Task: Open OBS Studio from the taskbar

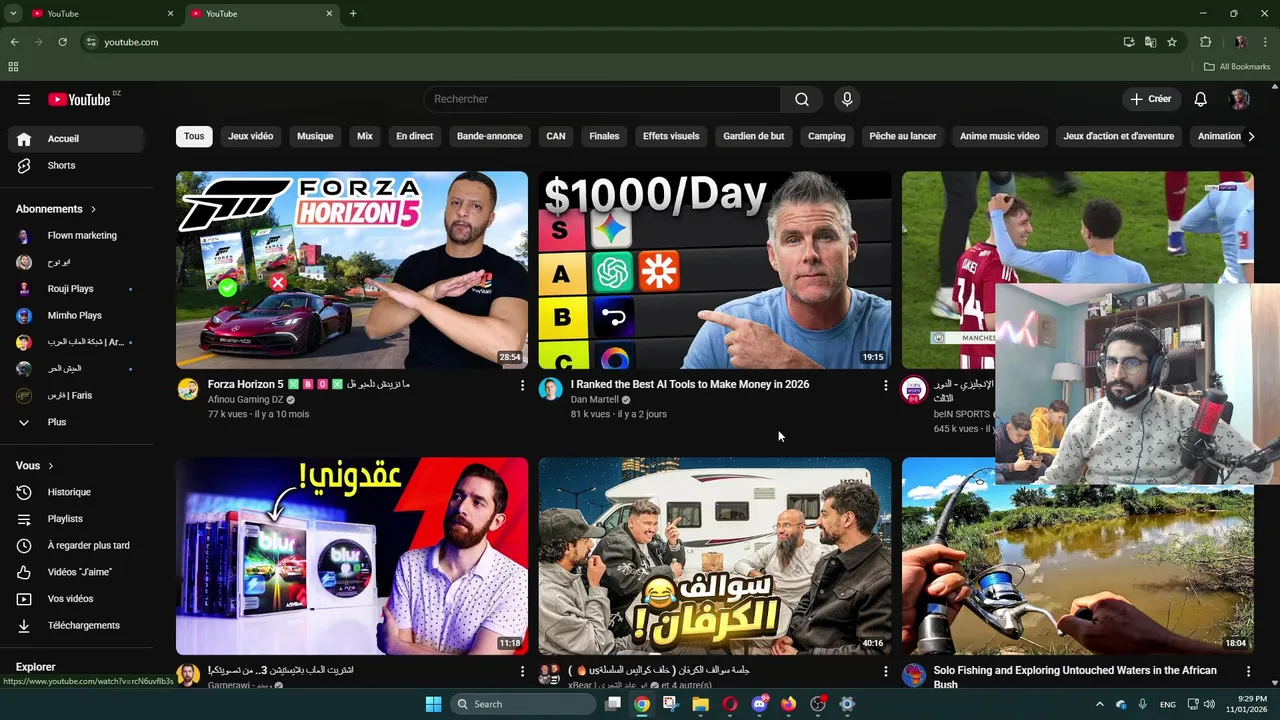Action: (x=818, y=704)
